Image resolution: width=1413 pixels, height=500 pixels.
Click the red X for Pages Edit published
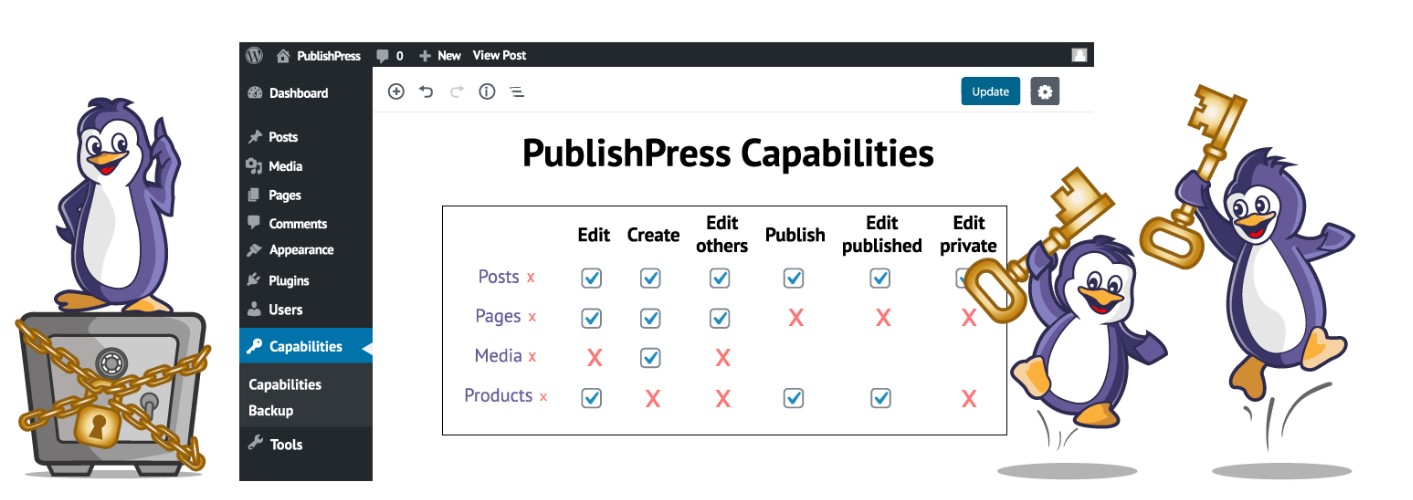pos(883,318)
